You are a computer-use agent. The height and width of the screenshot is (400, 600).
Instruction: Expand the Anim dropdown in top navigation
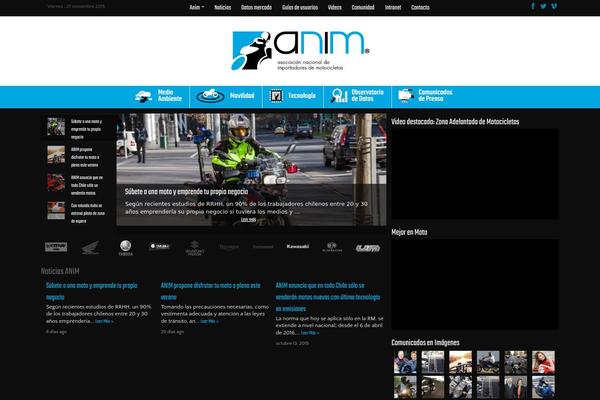click(x=197, y=7)
